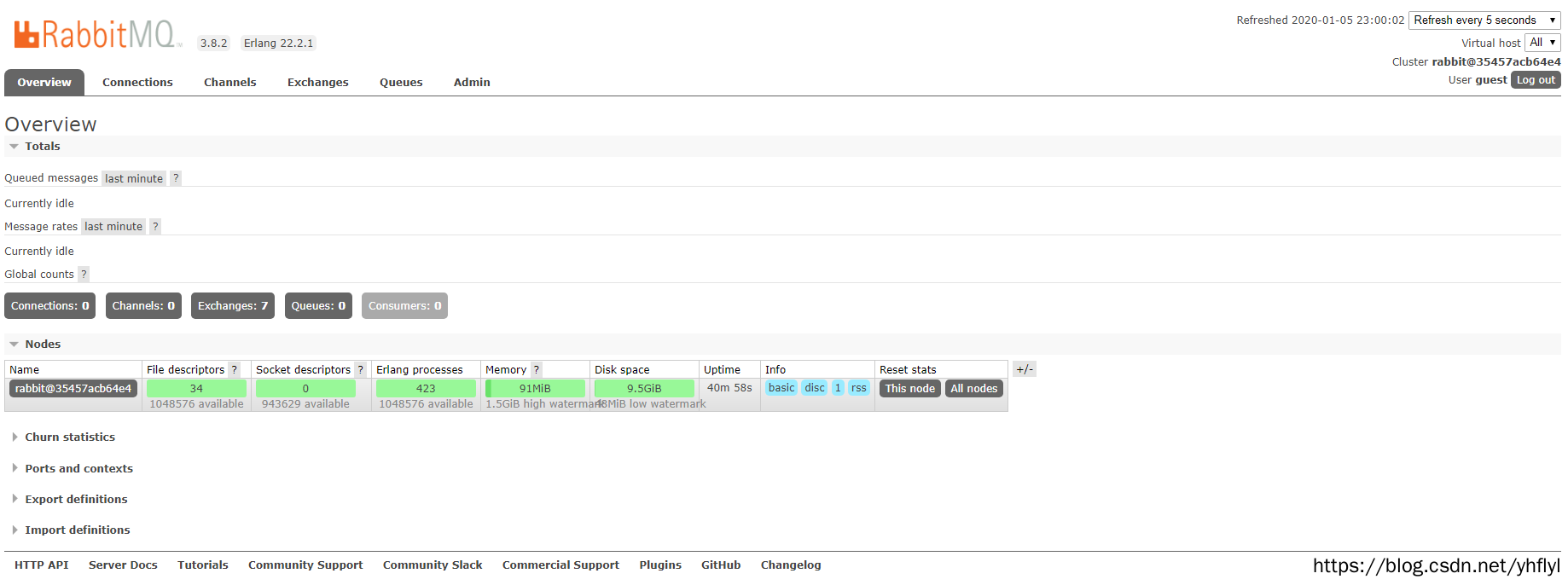Click the Erlang 22.2.1 label
Image resolution: width=1568 pixels, height=585 pixels.
(278, 43)
